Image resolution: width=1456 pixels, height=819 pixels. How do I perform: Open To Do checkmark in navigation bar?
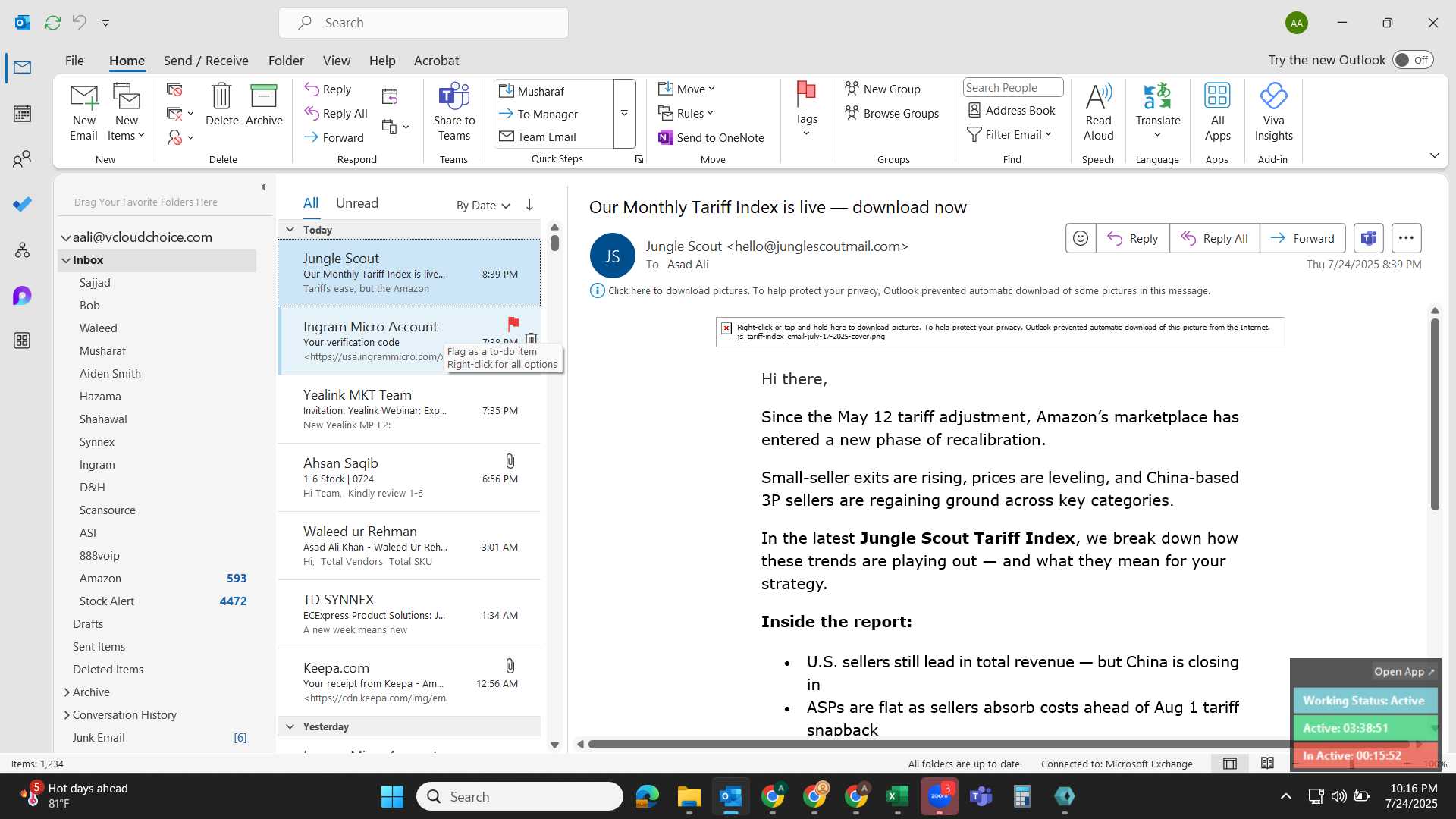point(22,205)
